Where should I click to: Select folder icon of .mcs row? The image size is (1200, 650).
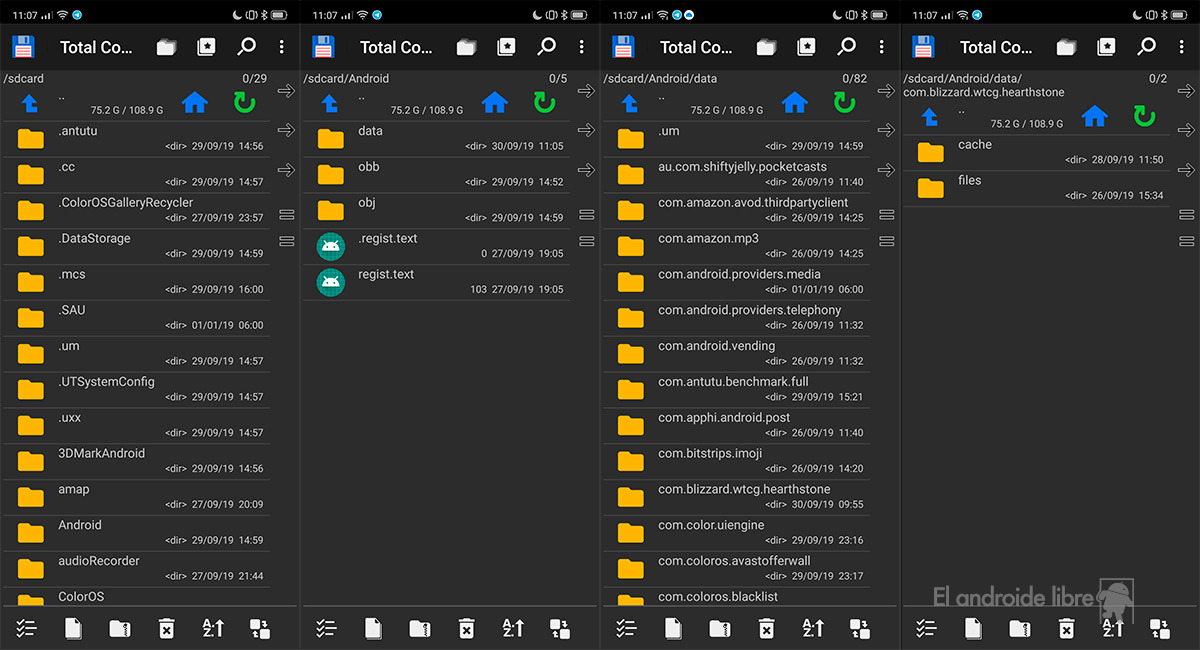31,282
